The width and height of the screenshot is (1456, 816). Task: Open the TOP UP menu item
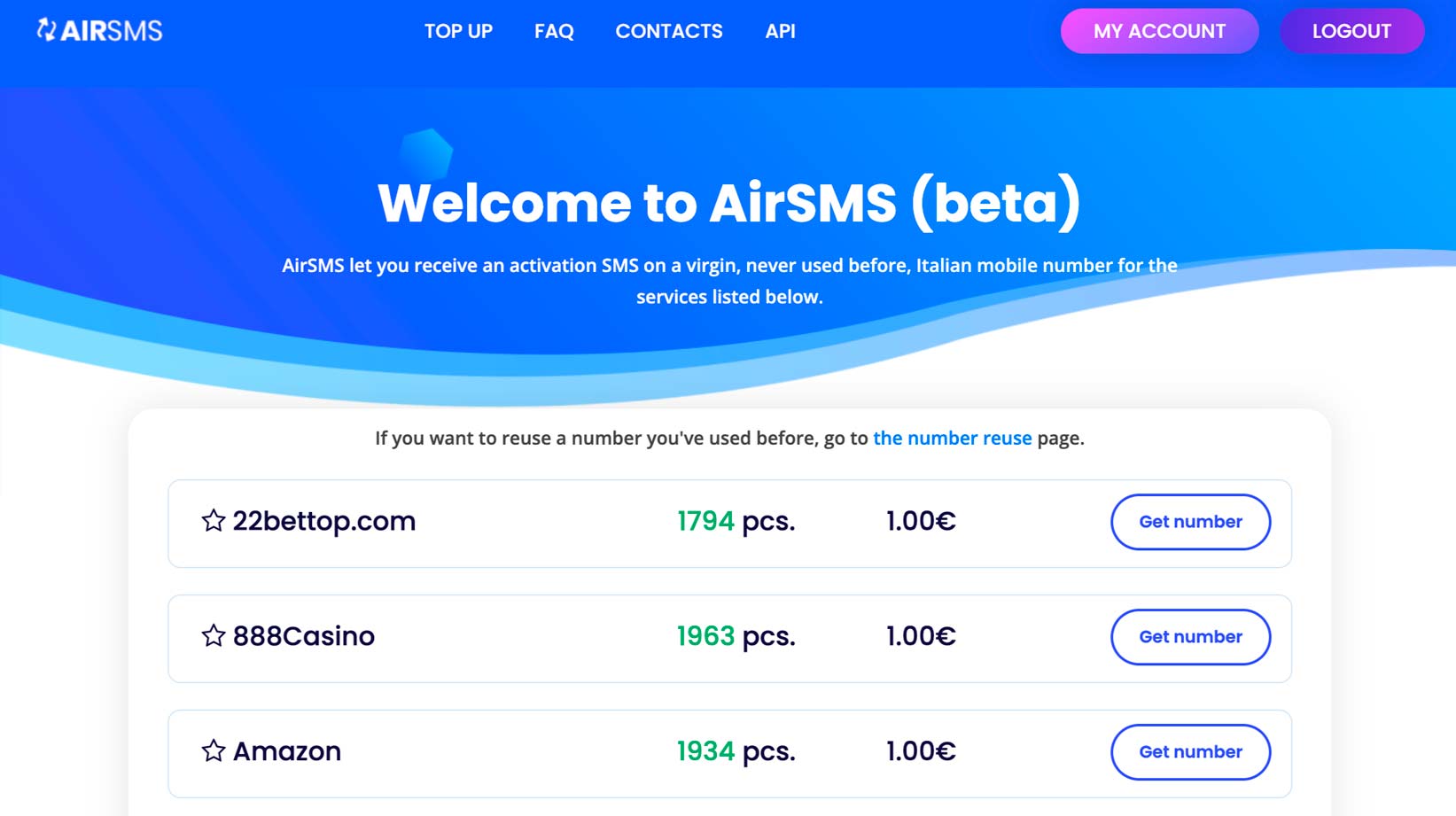coord(458,31)
